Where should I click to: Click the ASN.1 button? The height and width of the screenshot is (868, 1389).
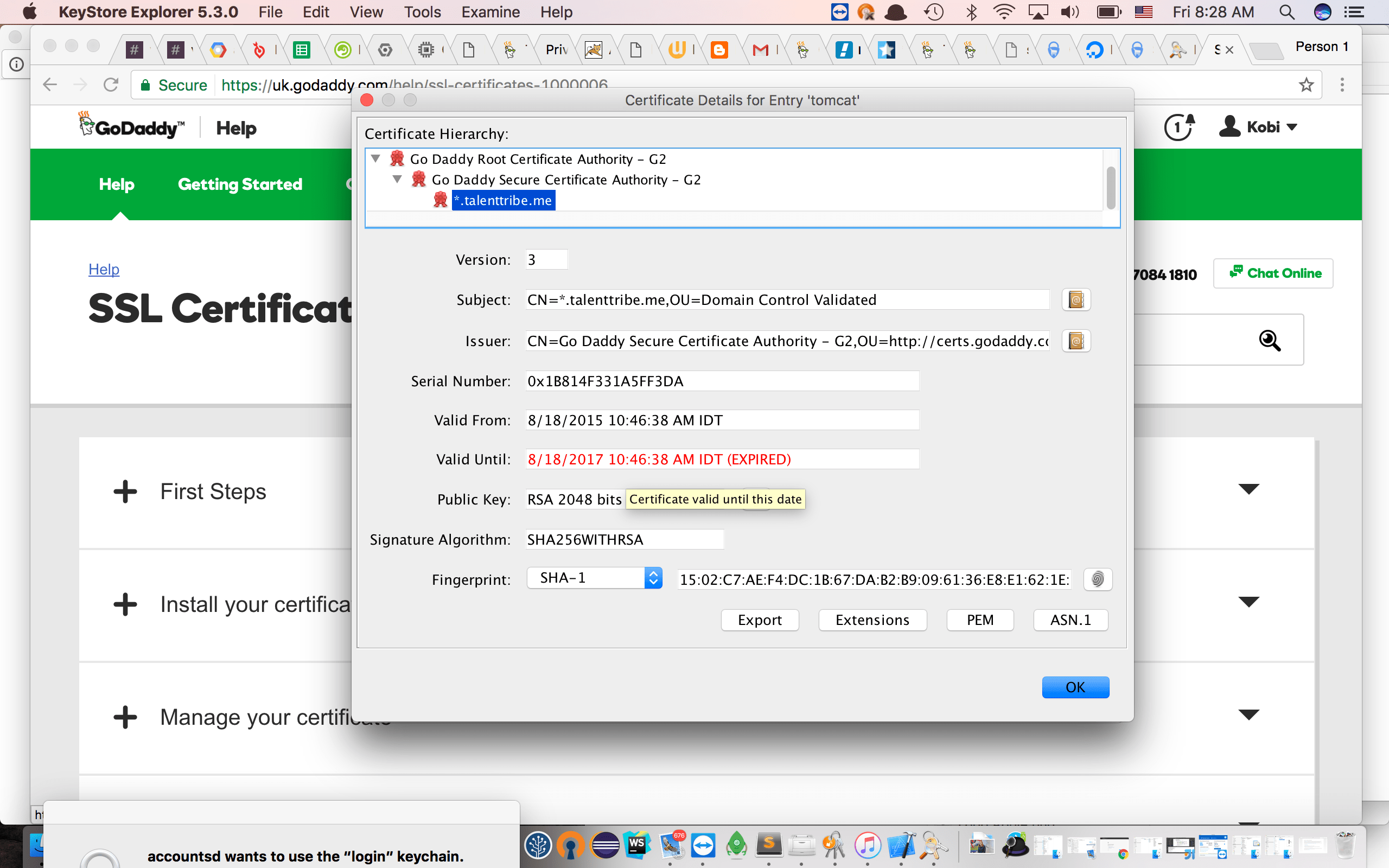coord(1071,620)
